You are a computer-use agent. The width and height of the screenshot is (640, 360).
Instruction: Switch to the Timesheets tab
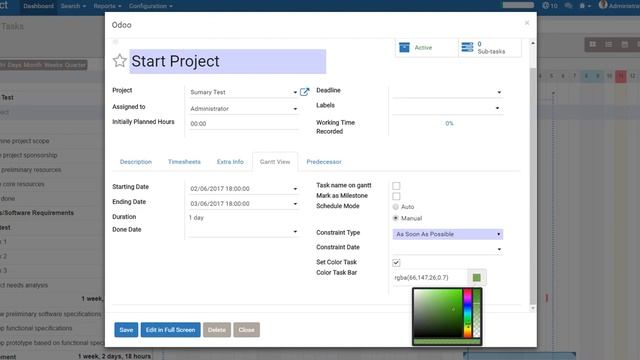(184, 162)
